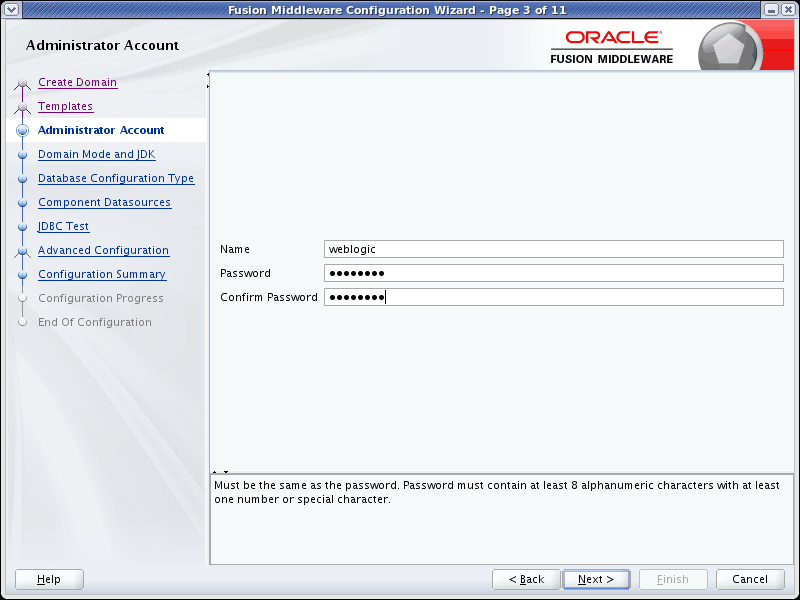Click the Name field label

(235, 249)
